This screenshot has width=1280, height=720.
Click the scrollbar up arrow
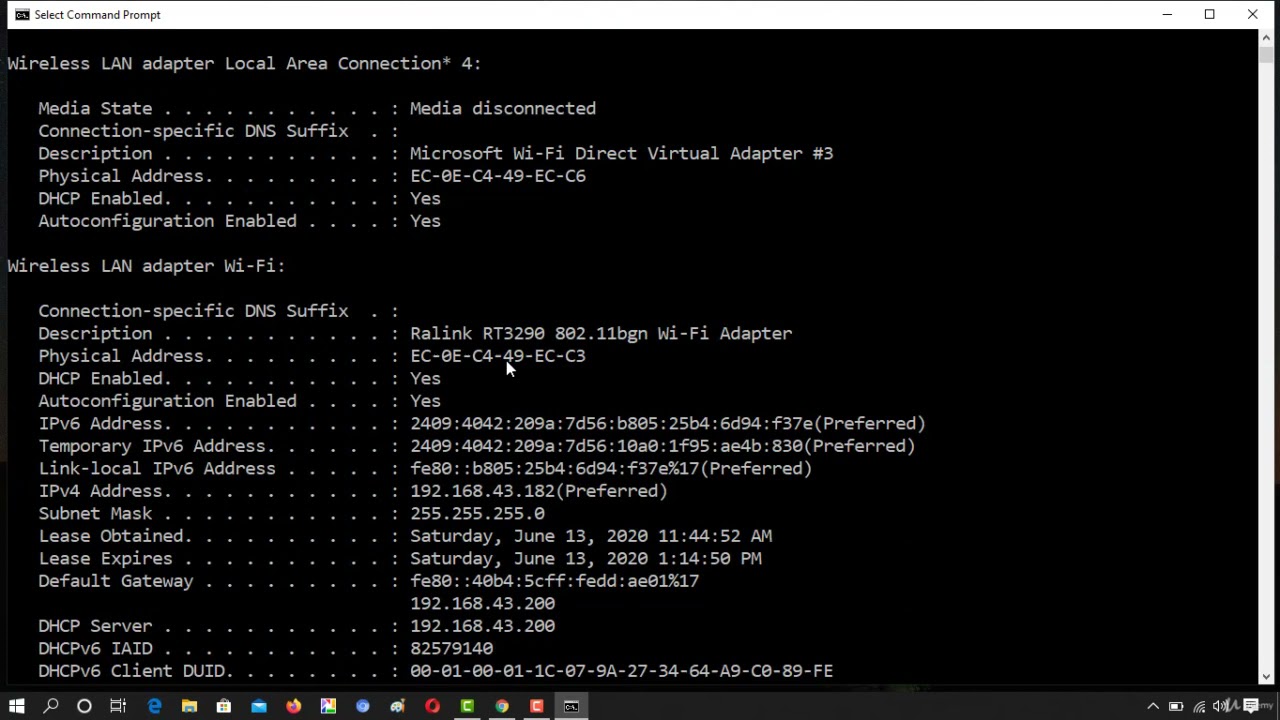pyautogui.click(x=1267, y=39)
